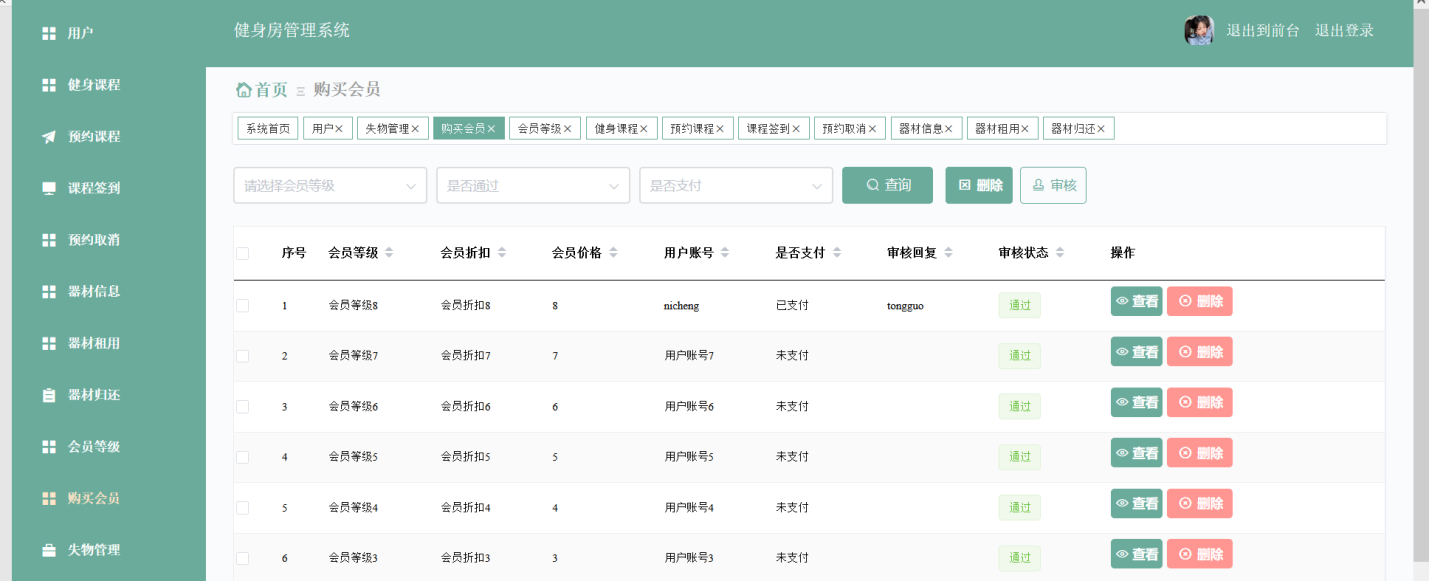Sort by 是否支付 column arrows

pyautogui.click(x=837, y=253)
